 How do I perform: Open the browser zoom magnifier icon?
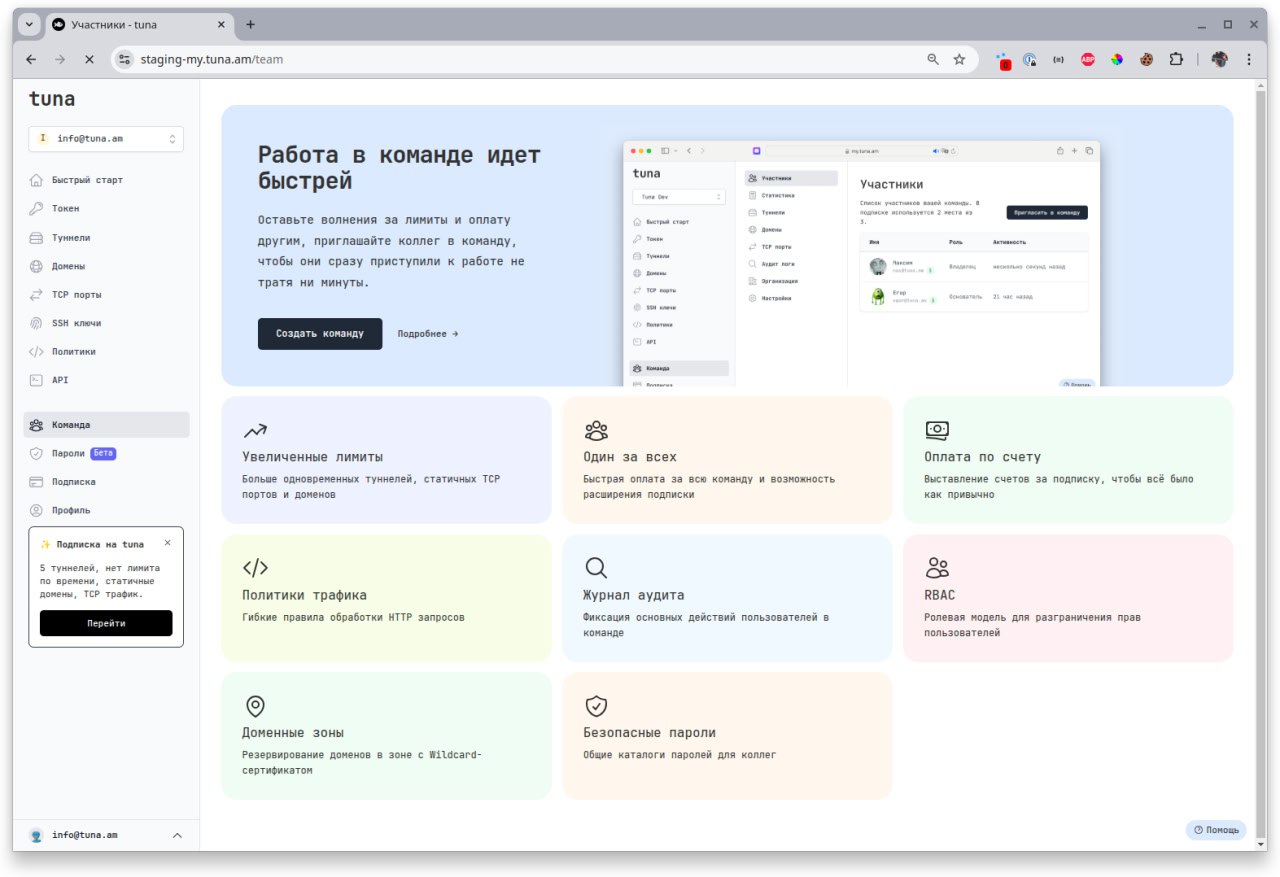click(933, 60)
